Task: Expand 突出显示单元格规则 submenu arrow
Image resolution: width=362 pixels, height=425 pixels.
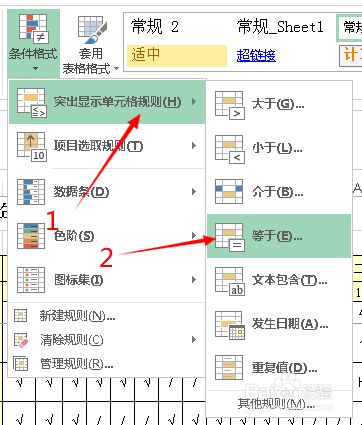Action: [x=194, y=102]
